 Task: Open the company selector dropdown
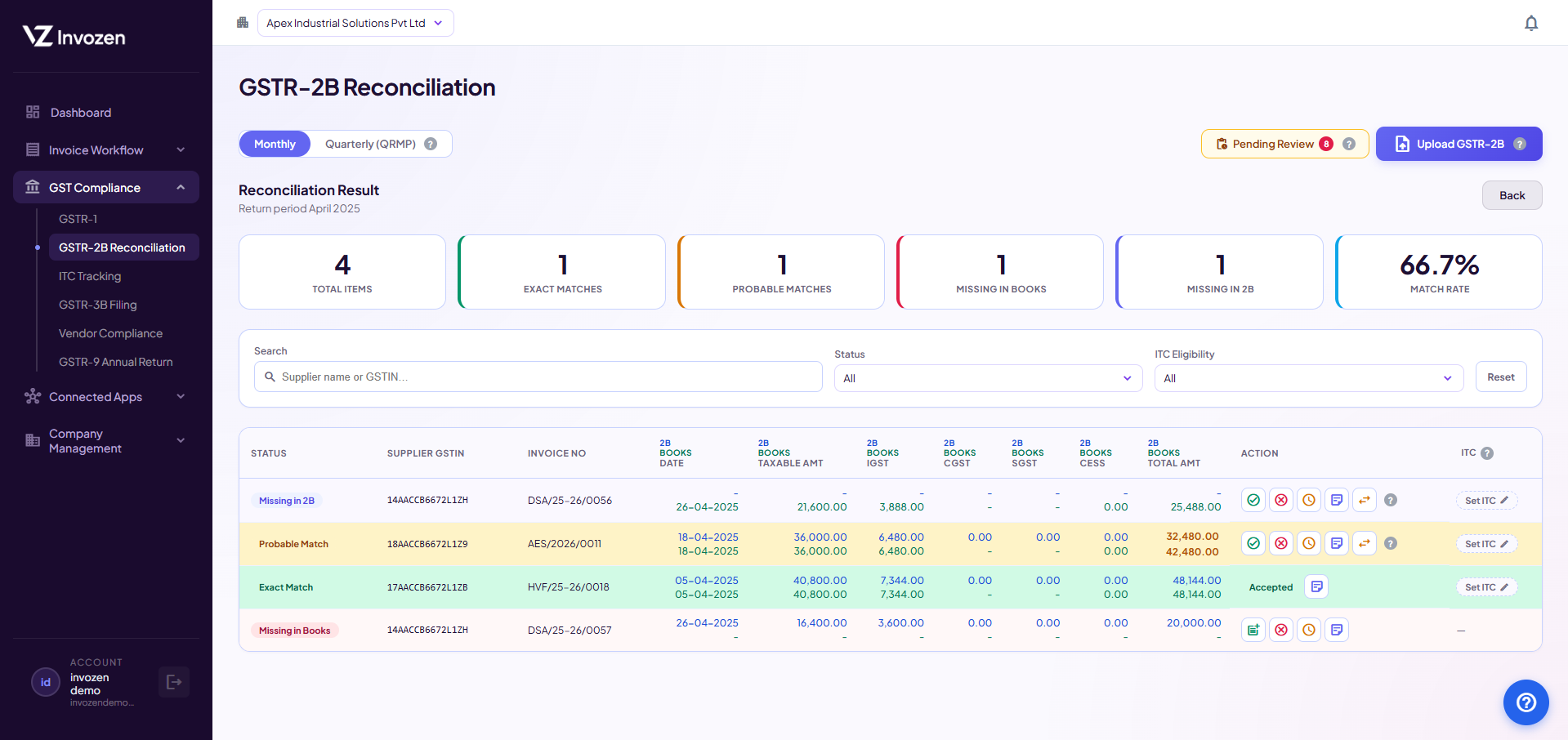(355, 23)
